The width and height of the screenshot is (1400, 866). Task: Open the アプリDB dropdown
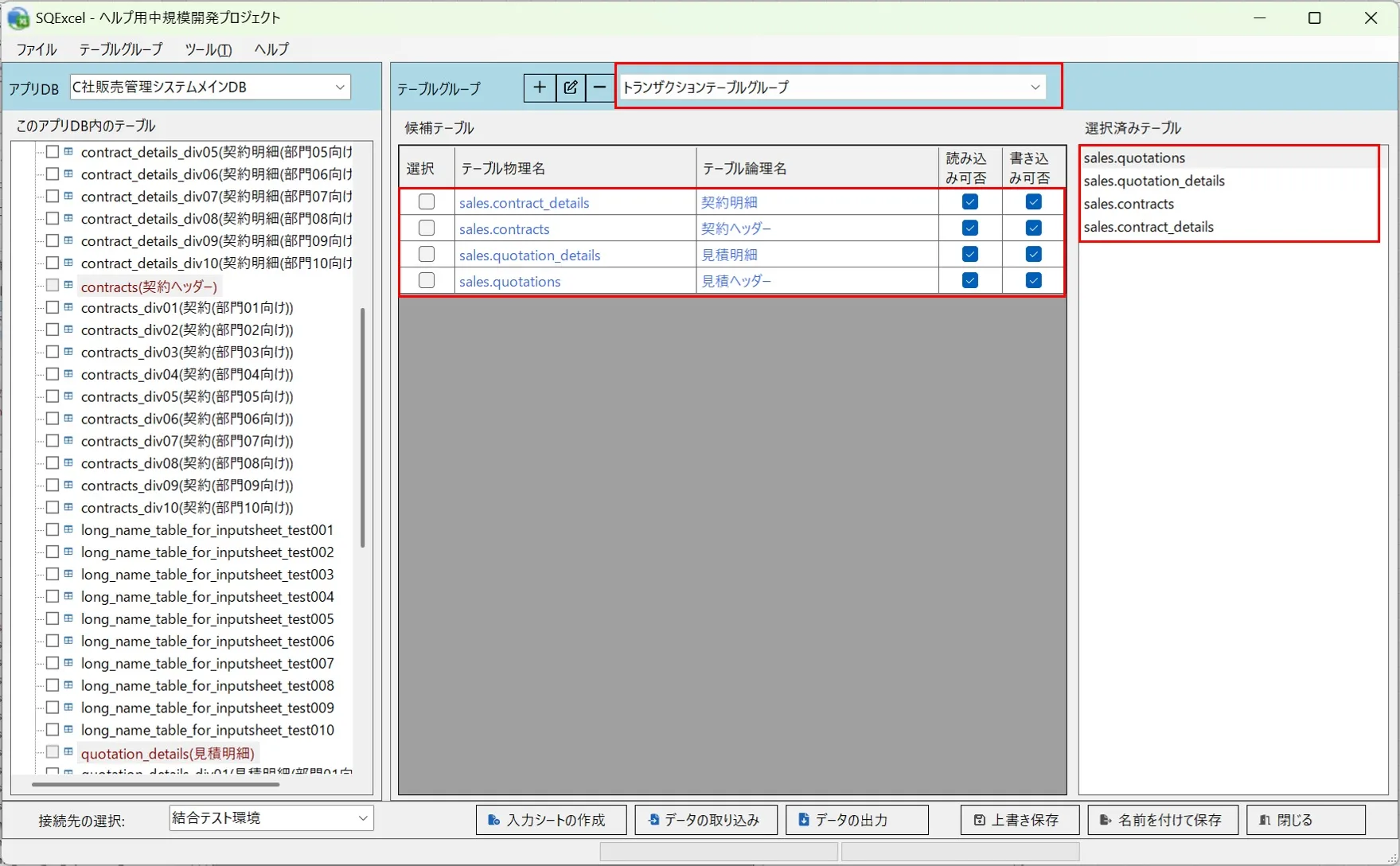(210, 87)
